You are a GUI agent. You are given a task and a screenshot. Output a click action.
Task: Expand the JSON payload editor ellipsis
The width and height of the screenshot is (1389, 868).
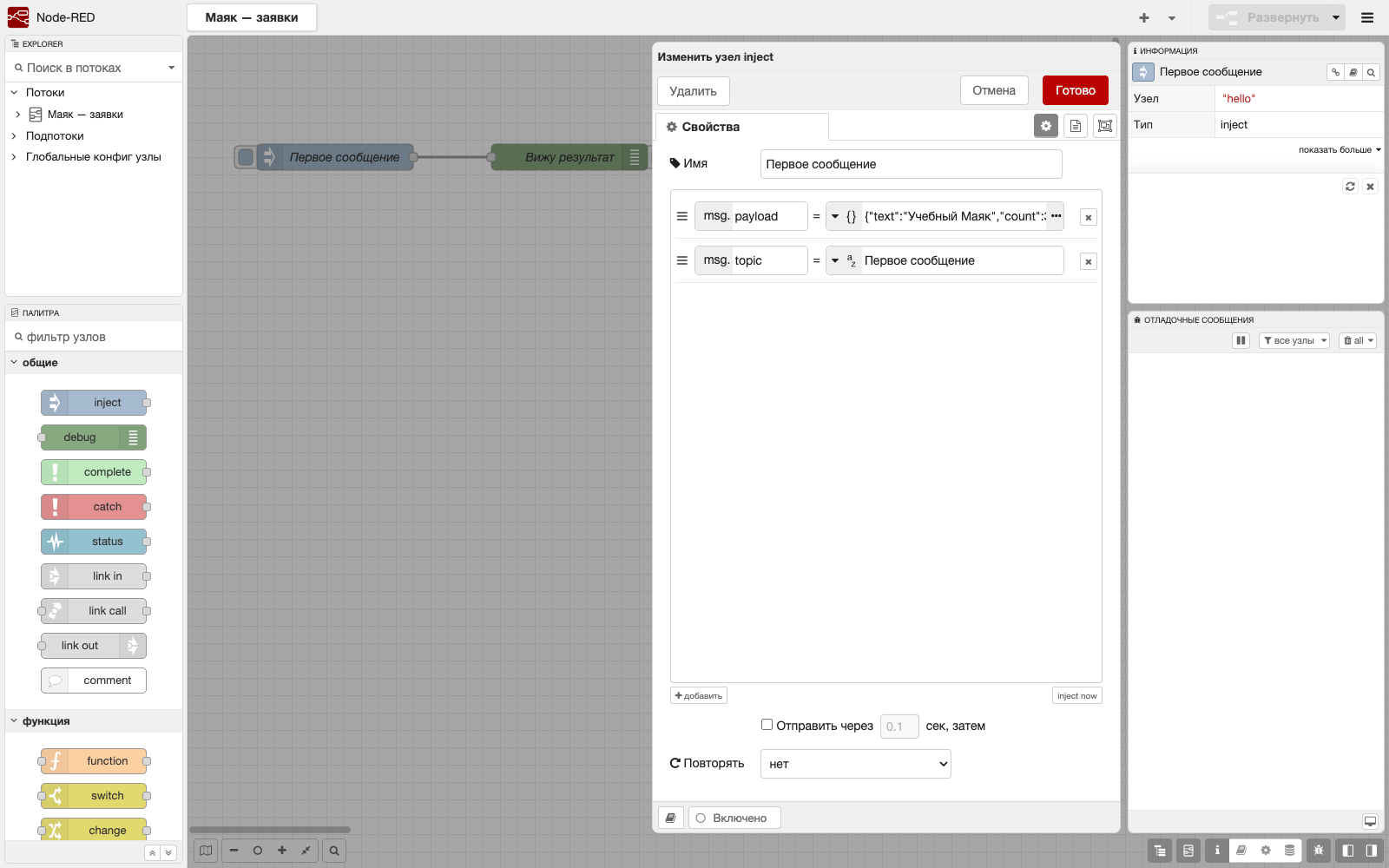(x=1056, y=216)
